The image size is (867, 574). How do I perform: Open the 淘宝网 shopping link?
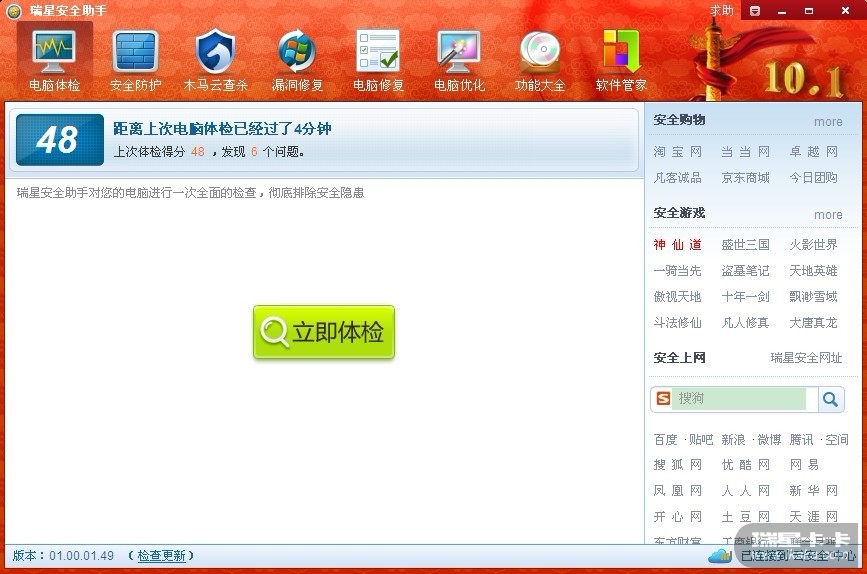(x=677, y=152)
